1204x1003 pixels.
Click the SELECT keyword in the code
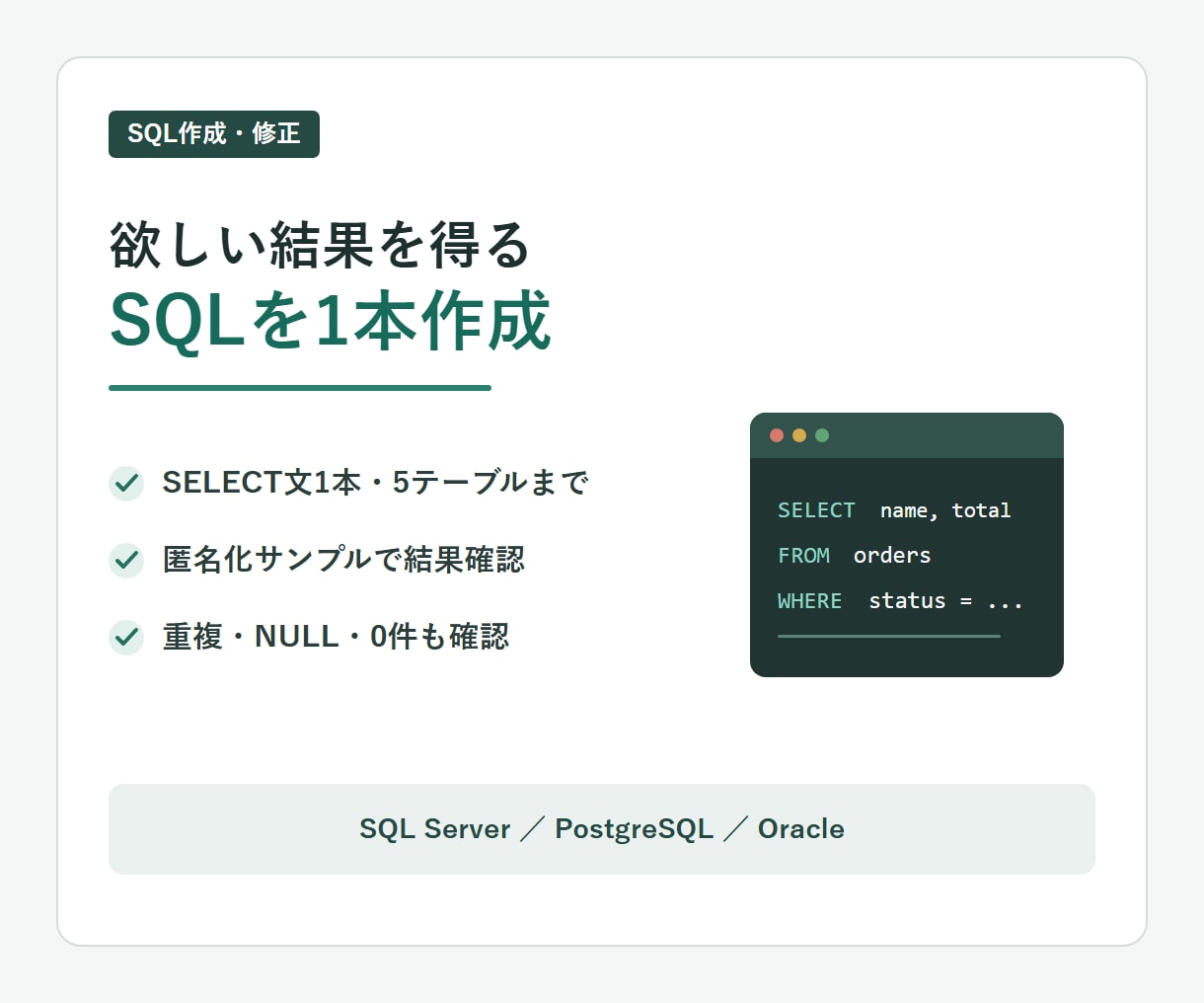816,510
